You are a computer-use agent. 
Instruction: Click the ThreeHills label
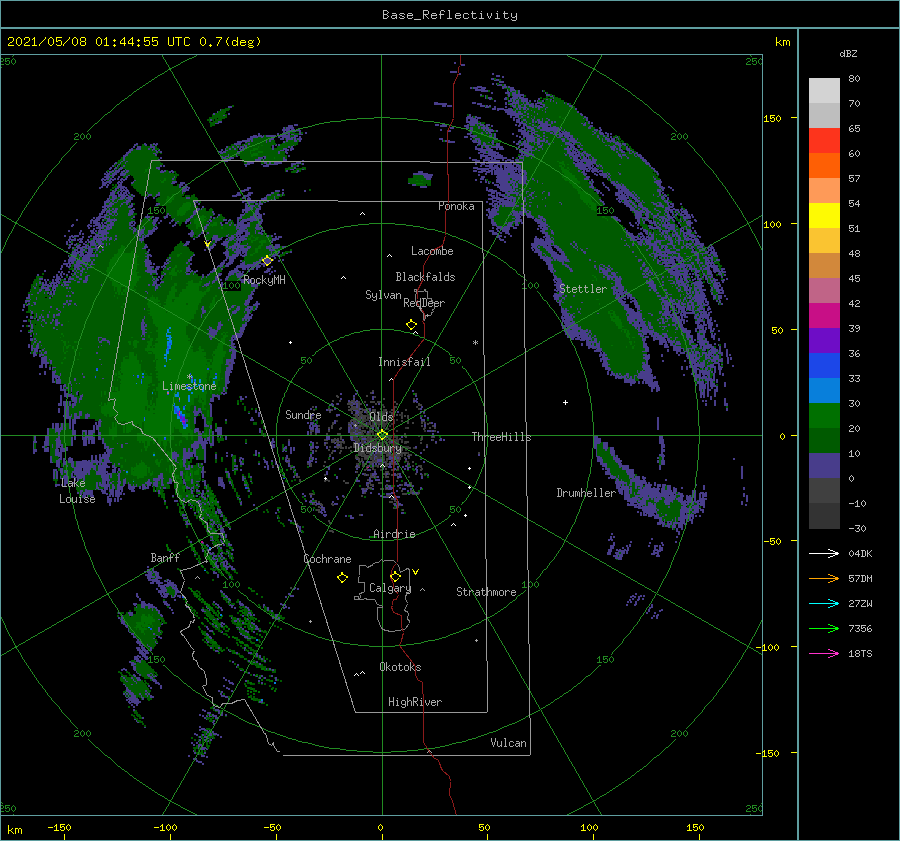coord(502,437)
